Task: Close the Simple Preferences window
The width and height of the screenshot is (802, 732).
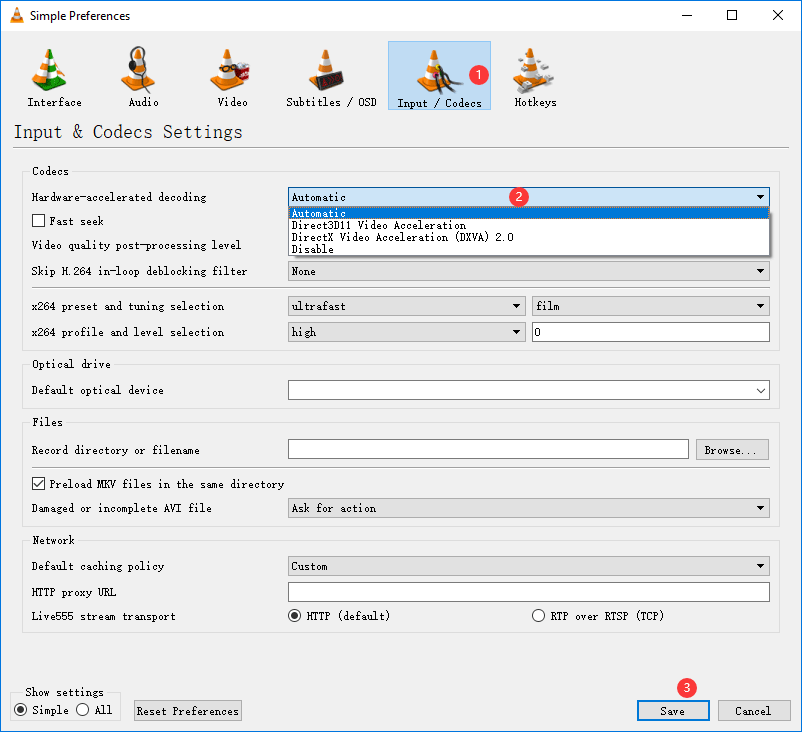Action: 777,15
